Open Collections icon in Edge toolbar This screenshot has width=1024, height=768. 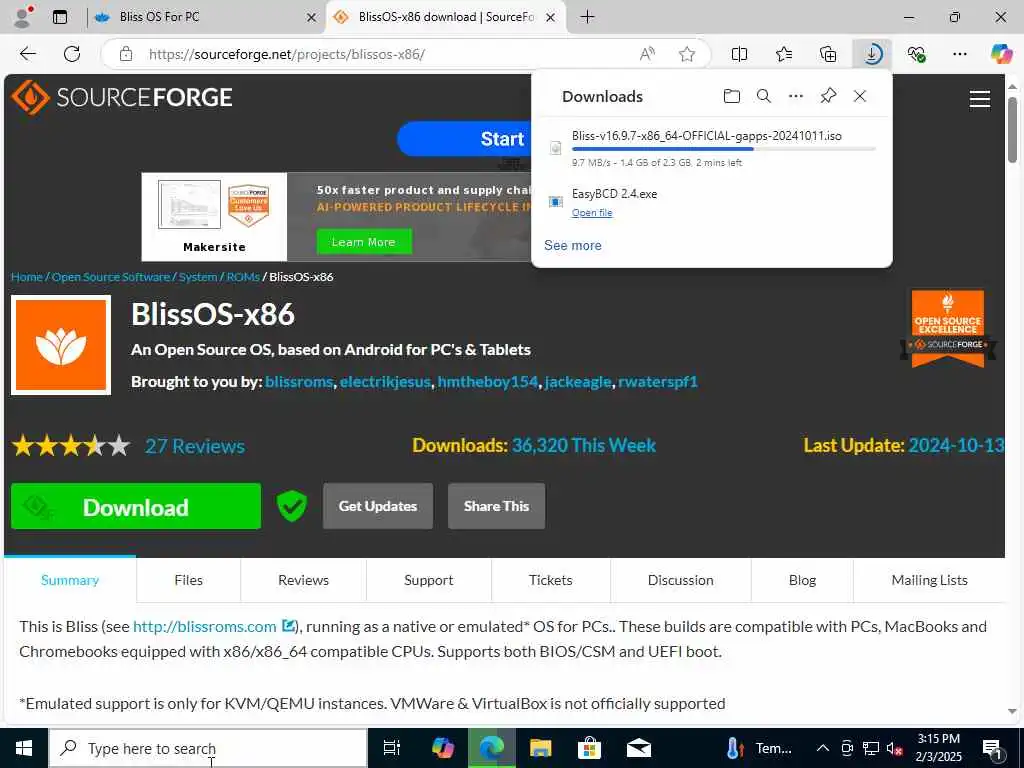click(x=828, y=54)
